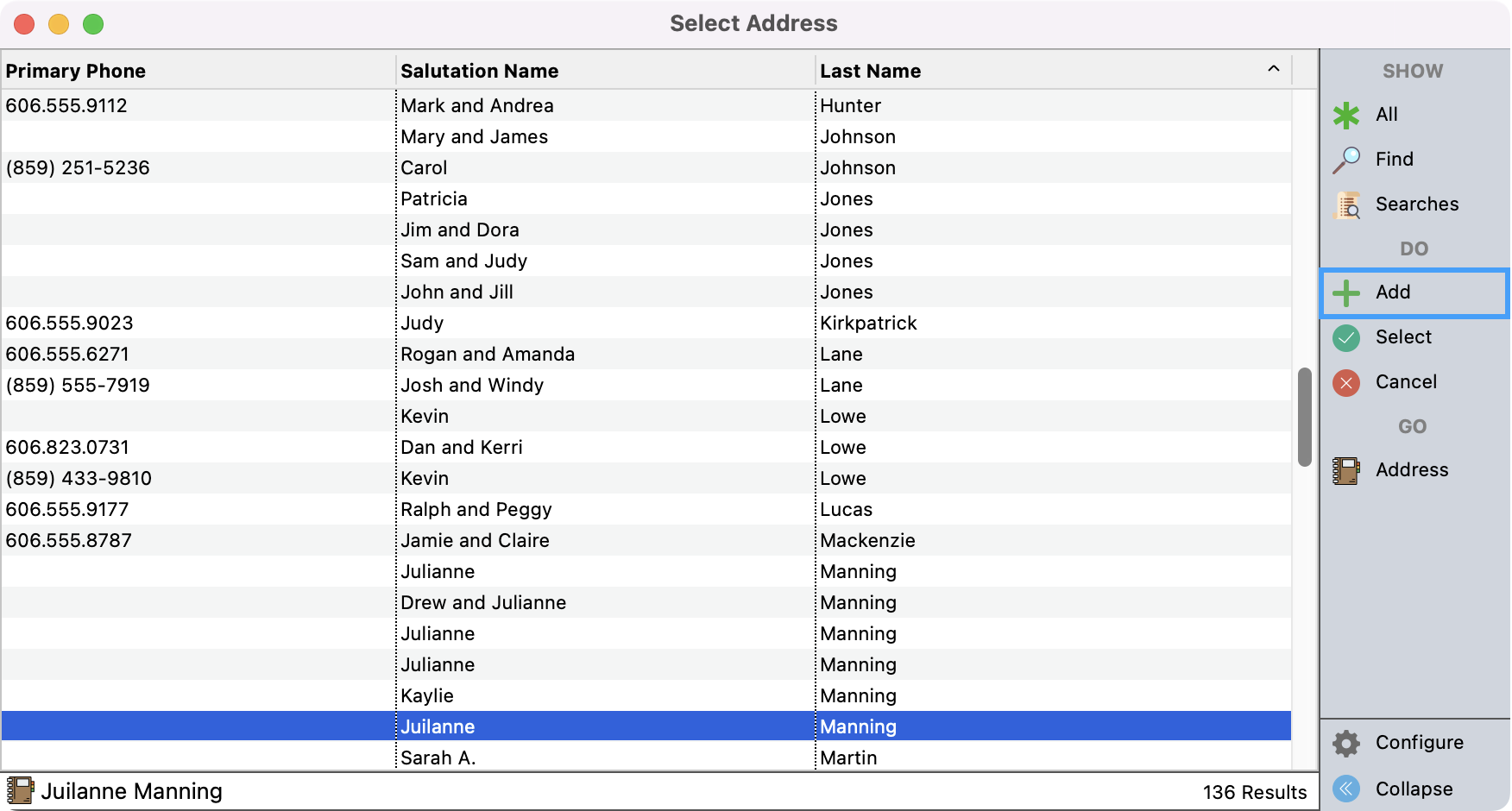The width and height of the screenshot is (1512, 811).
Task: Open Configure using the gear icon
Action: click(x=1346, y=743)
